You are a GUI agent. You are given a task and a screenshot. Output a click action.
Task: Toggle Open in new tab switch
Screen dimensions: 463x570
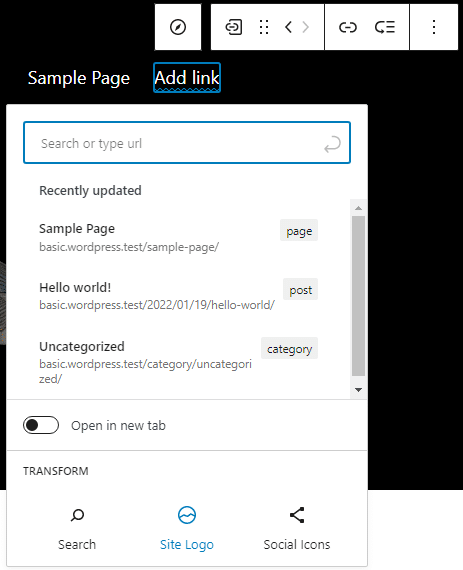[41, 425]
